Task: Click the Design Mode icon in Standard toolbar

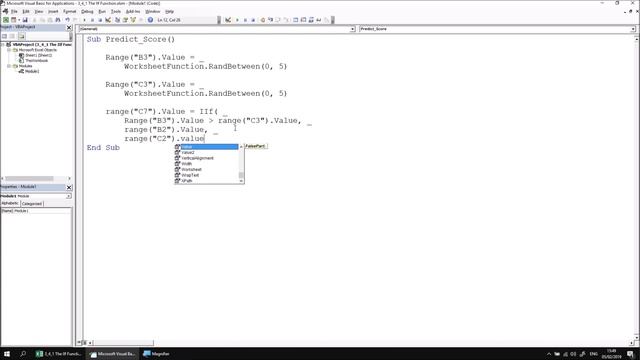Action: coord(108,20)
